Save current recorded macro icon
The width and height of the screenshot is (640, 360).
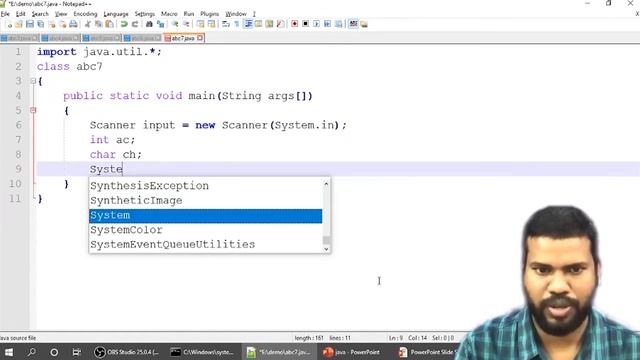(x=338, y=24)
